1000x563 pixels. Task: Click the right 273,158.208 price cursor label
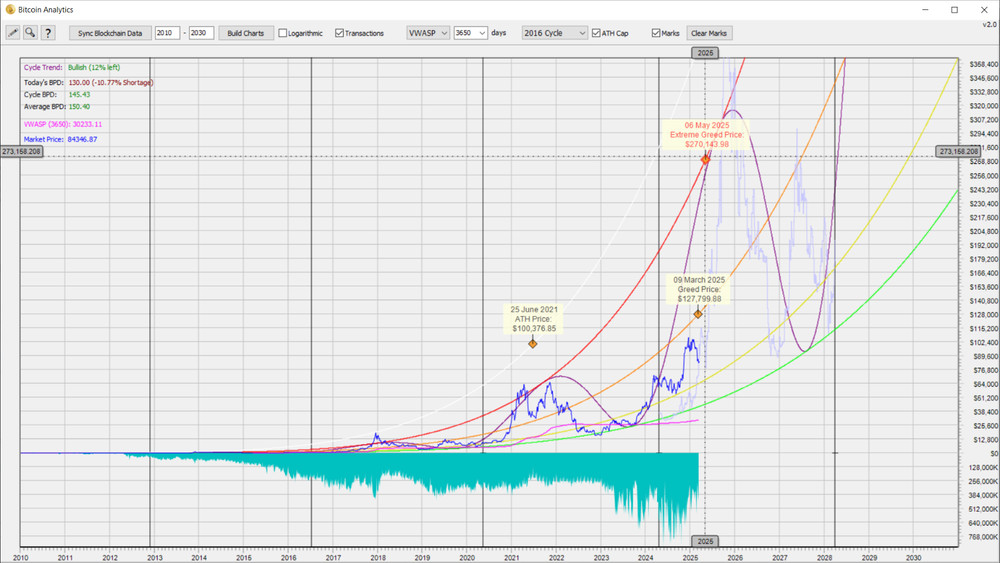click(x=958, y=151)
